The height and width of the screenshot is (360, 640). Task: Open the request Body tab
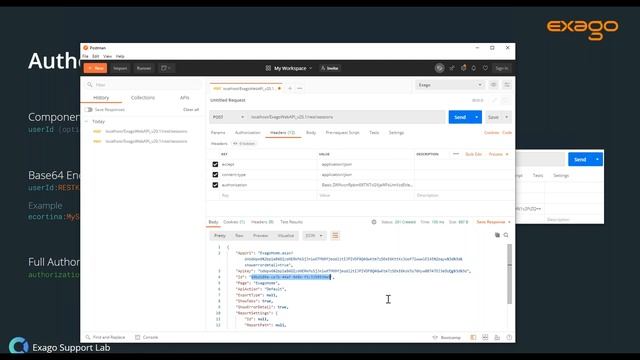[x=311, y=133]
